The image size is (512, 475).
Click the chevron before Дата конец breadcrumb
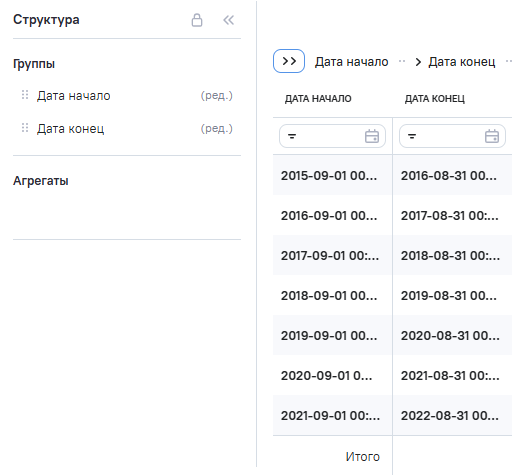click(418, 62)
